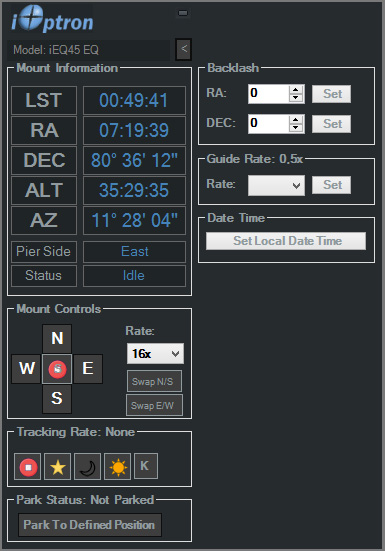
Task: Select ALT value 35:29:35
Action: tap(134, 190)
